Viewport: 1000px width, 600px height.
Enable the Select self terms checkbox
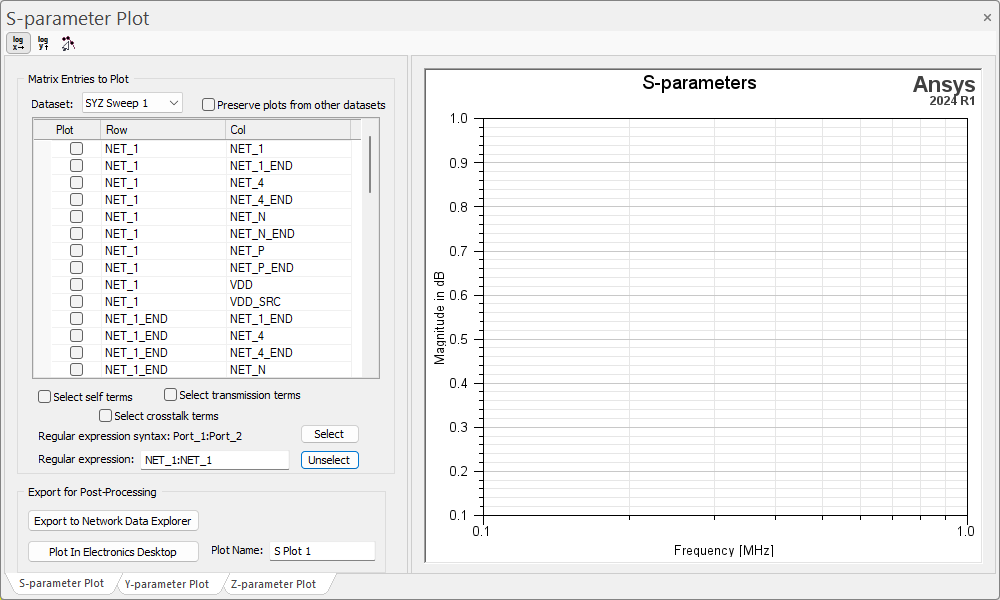(x=44, y=396)
